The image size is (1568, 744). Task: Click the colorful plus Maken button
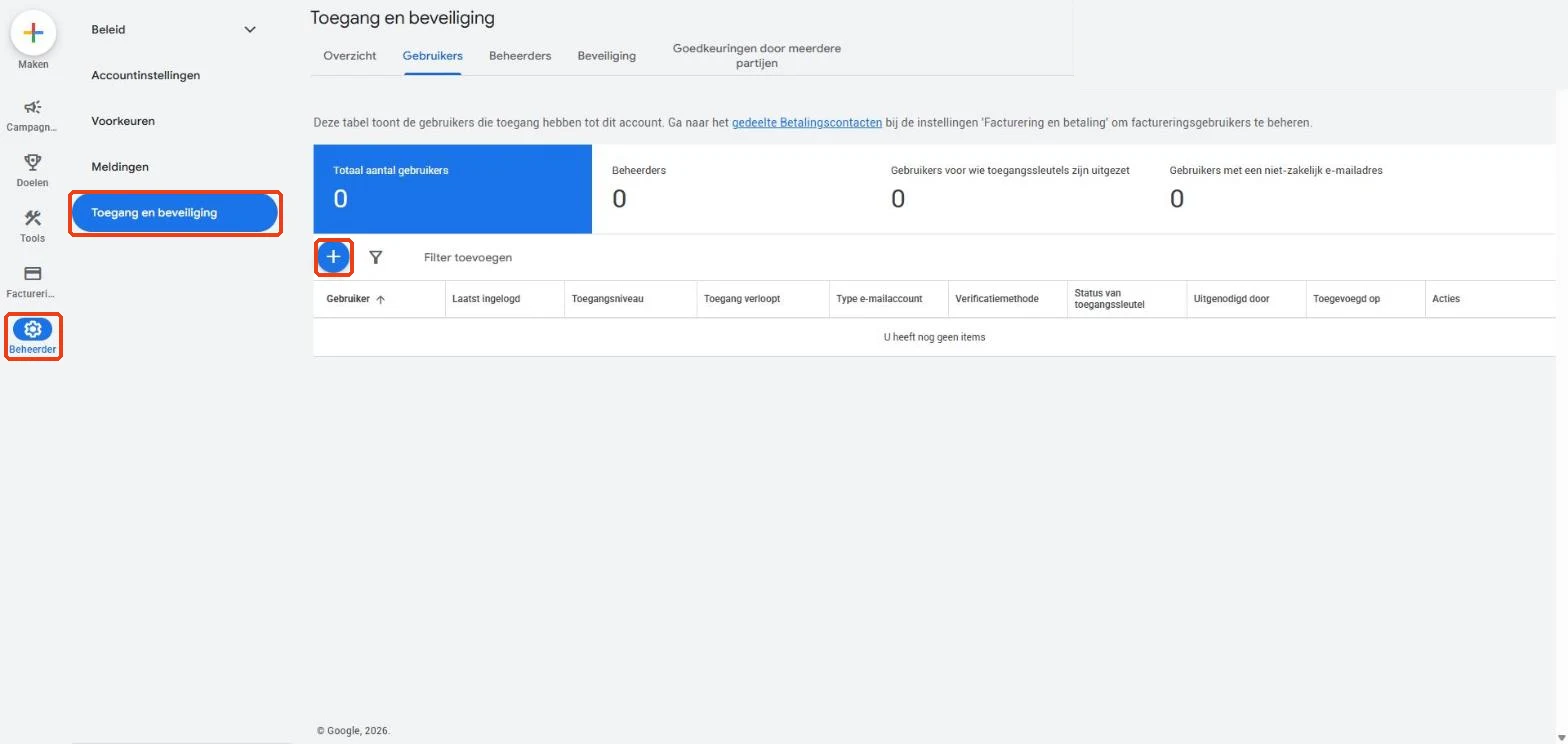point(33,33)
